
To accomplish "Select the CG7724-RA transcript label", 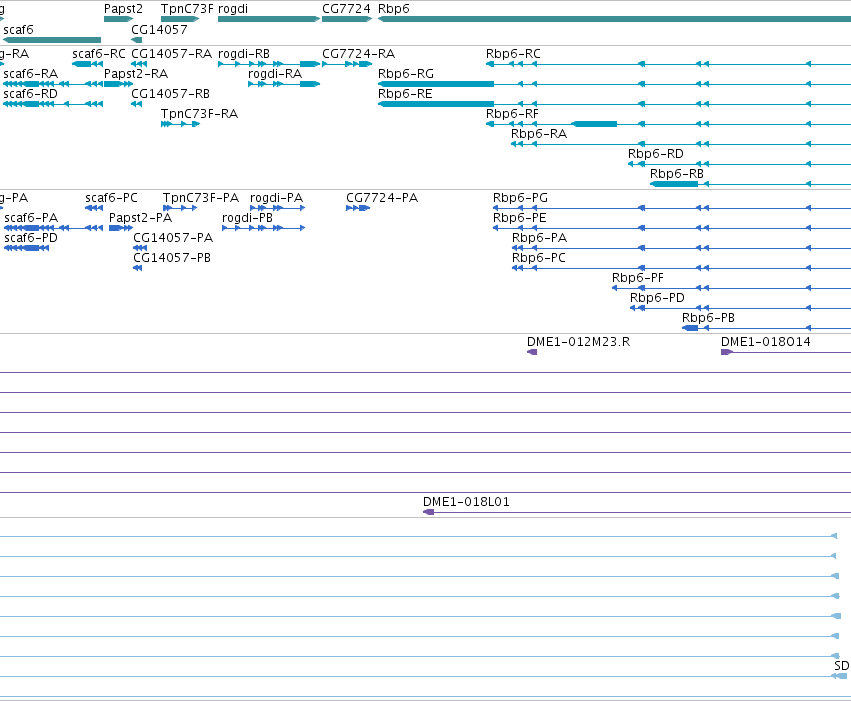I will (359, 54).
